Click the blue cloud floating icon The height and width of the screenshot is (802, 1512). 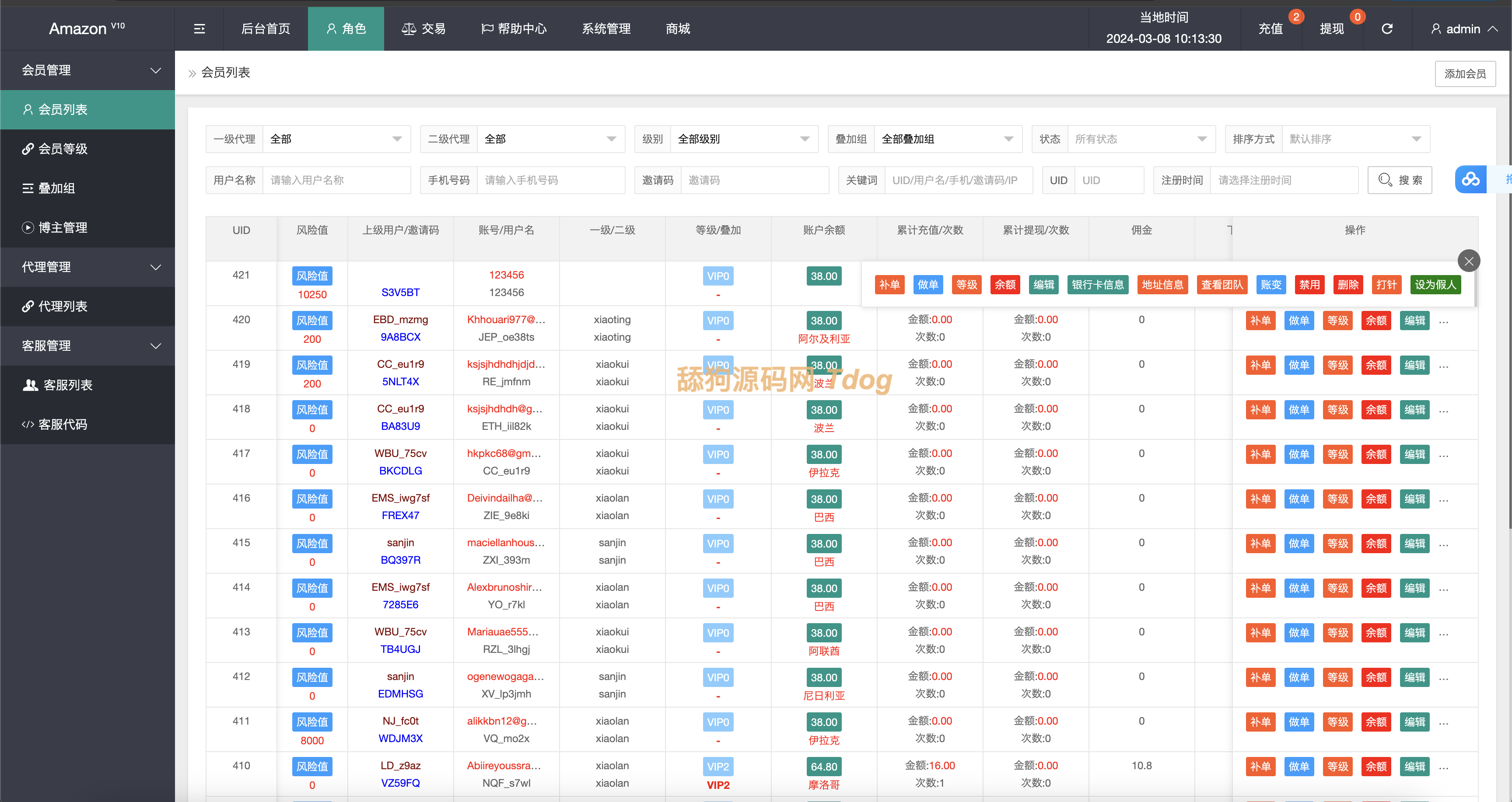1470,180
